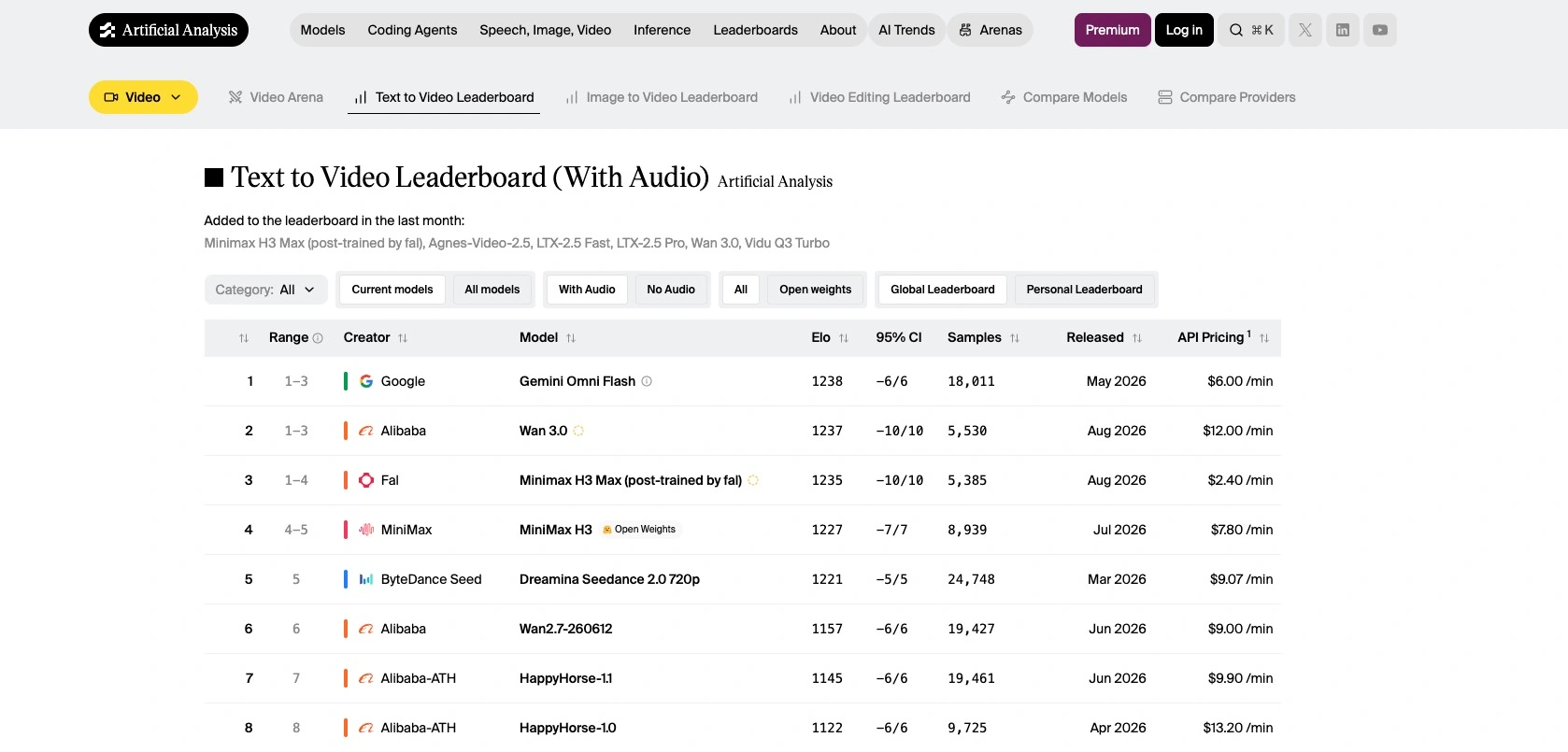Viewport: 1568px width, 752px height.
Task: Open the Dreamina Seedance 2.0 720p link
Action: click(x=609, y=579)
